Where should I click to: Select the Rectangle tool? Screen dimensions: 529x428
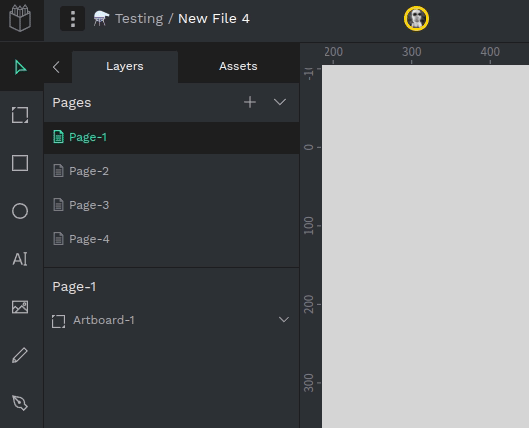click(20, 163)
